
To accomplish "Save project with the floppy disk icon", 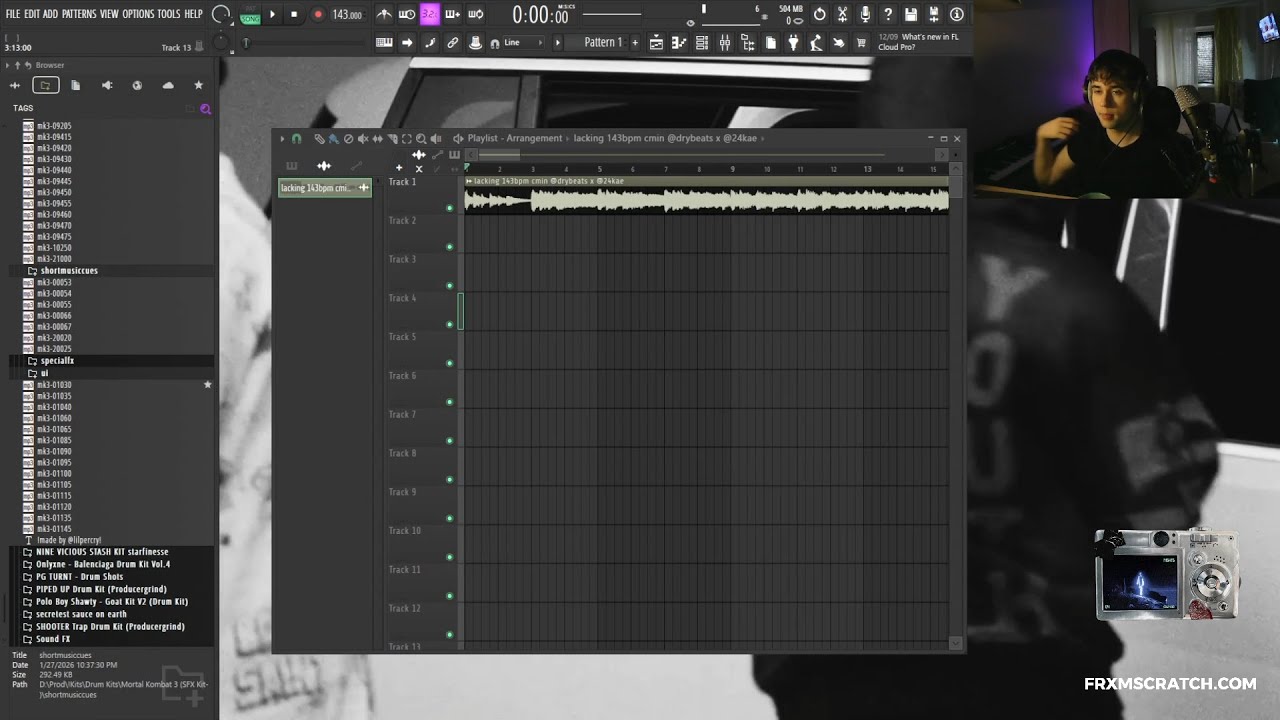I will pyautogui.click(x=911, y=14).
